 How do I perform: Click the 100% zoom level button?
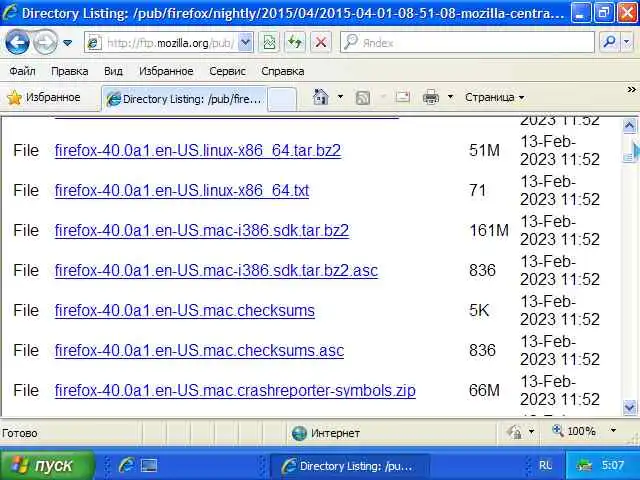click(573, 431)
